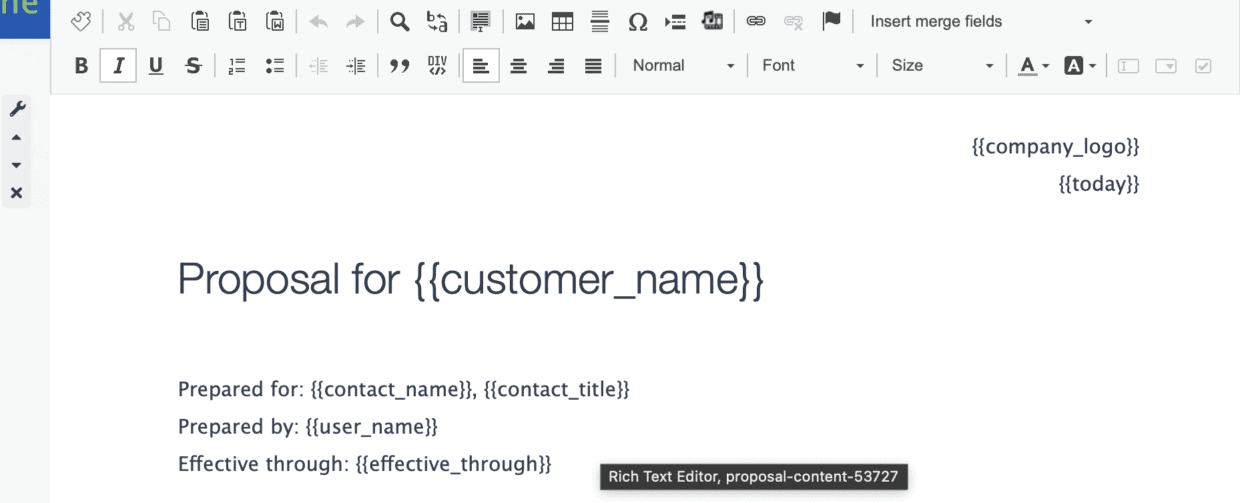Click the copy formatting icon left of Cut
Image resolution: width=1240 pixels, height=503 pixels.
81,22
